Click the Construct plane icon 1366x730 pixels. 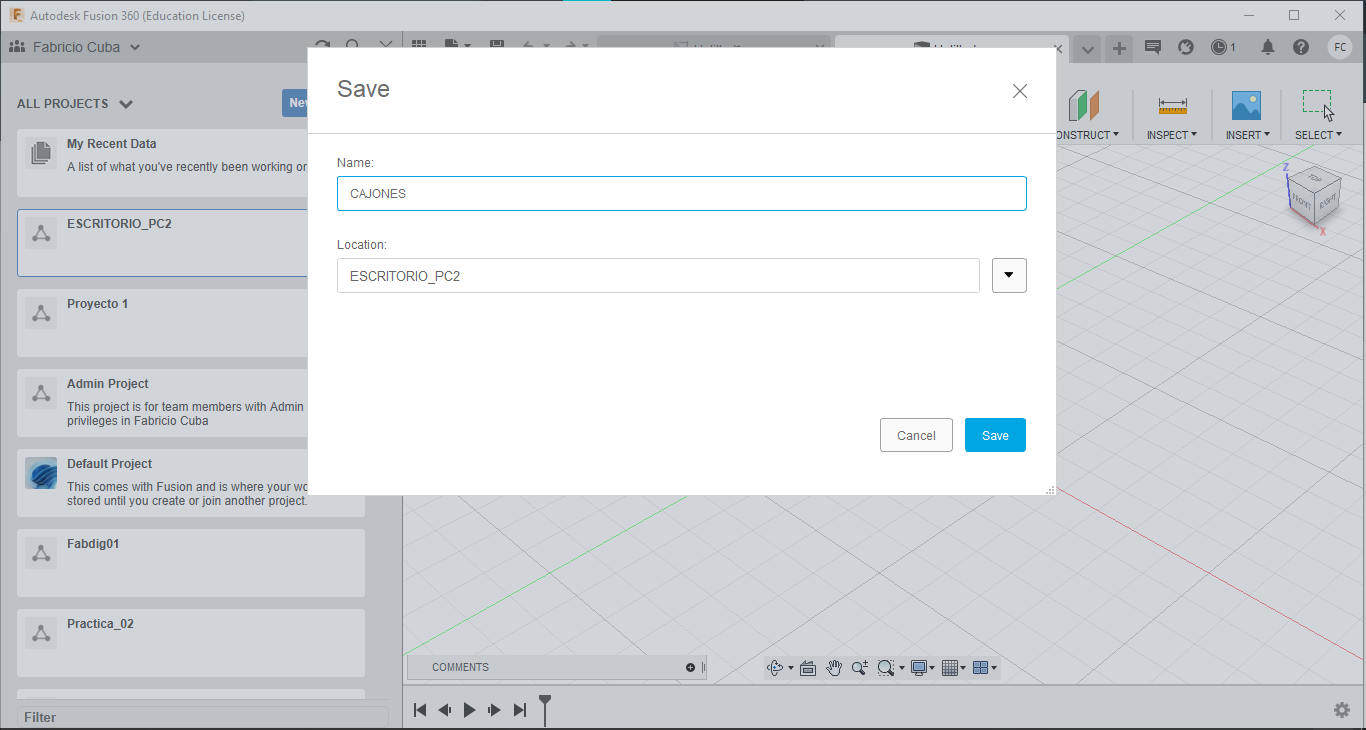coord(1083,105)
